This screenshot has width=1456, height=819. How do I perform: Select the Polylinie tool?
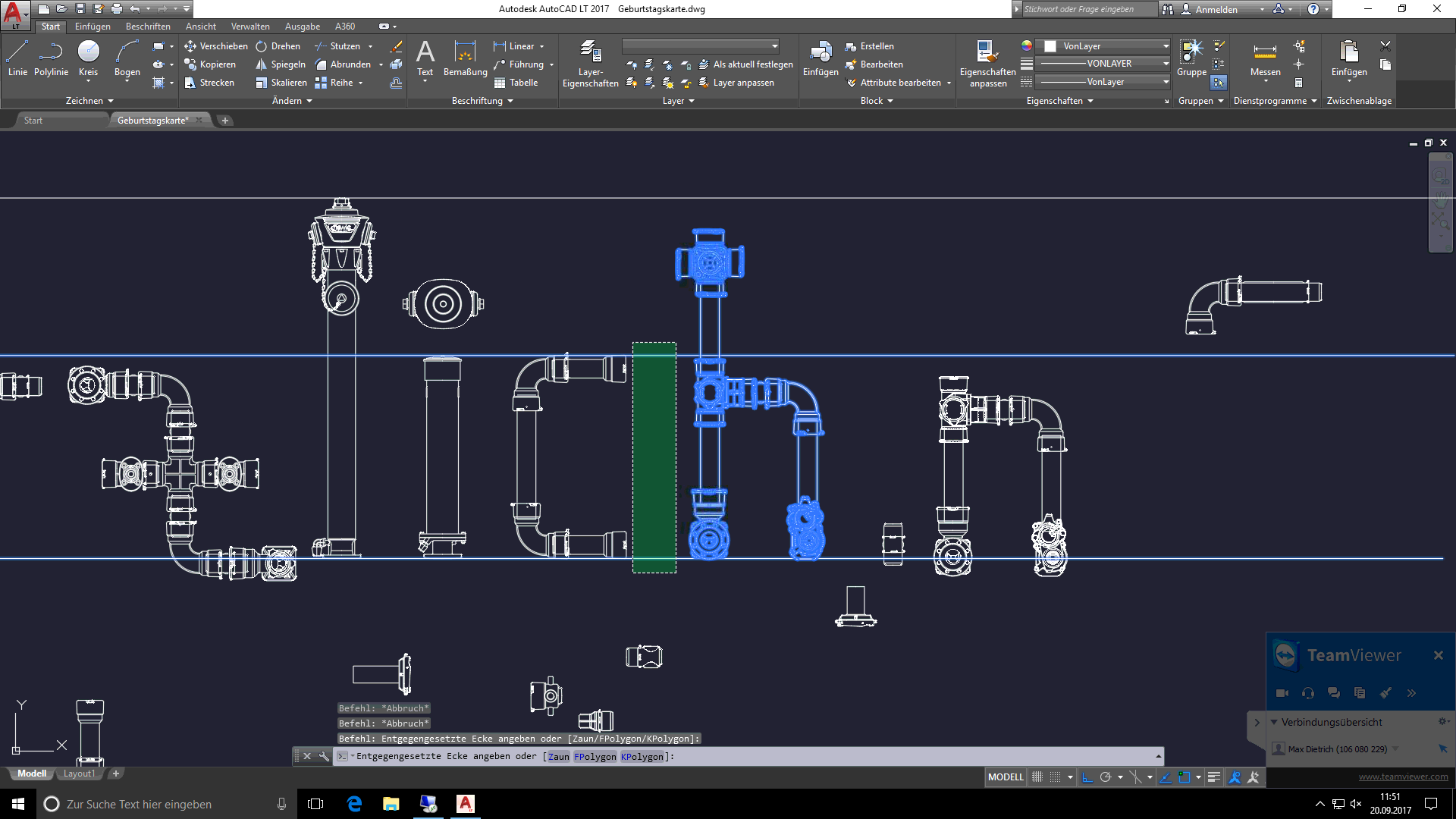click(51, 58)
